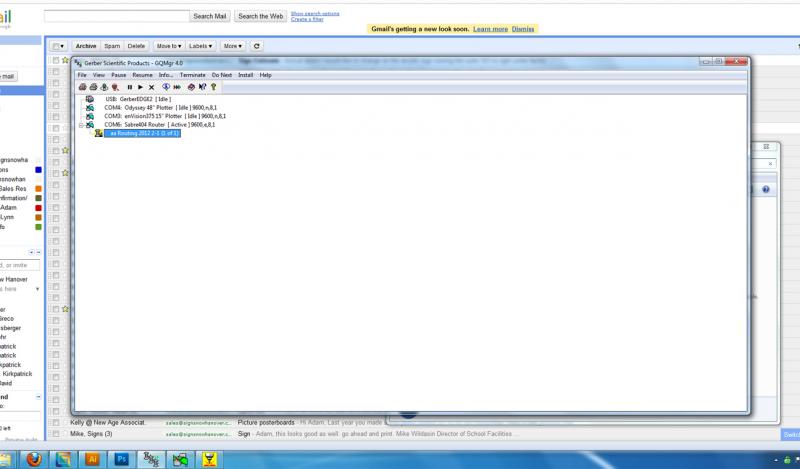Open Firefox from the taskbar
The image size is (800, 469).
click(x=34, y=459)
